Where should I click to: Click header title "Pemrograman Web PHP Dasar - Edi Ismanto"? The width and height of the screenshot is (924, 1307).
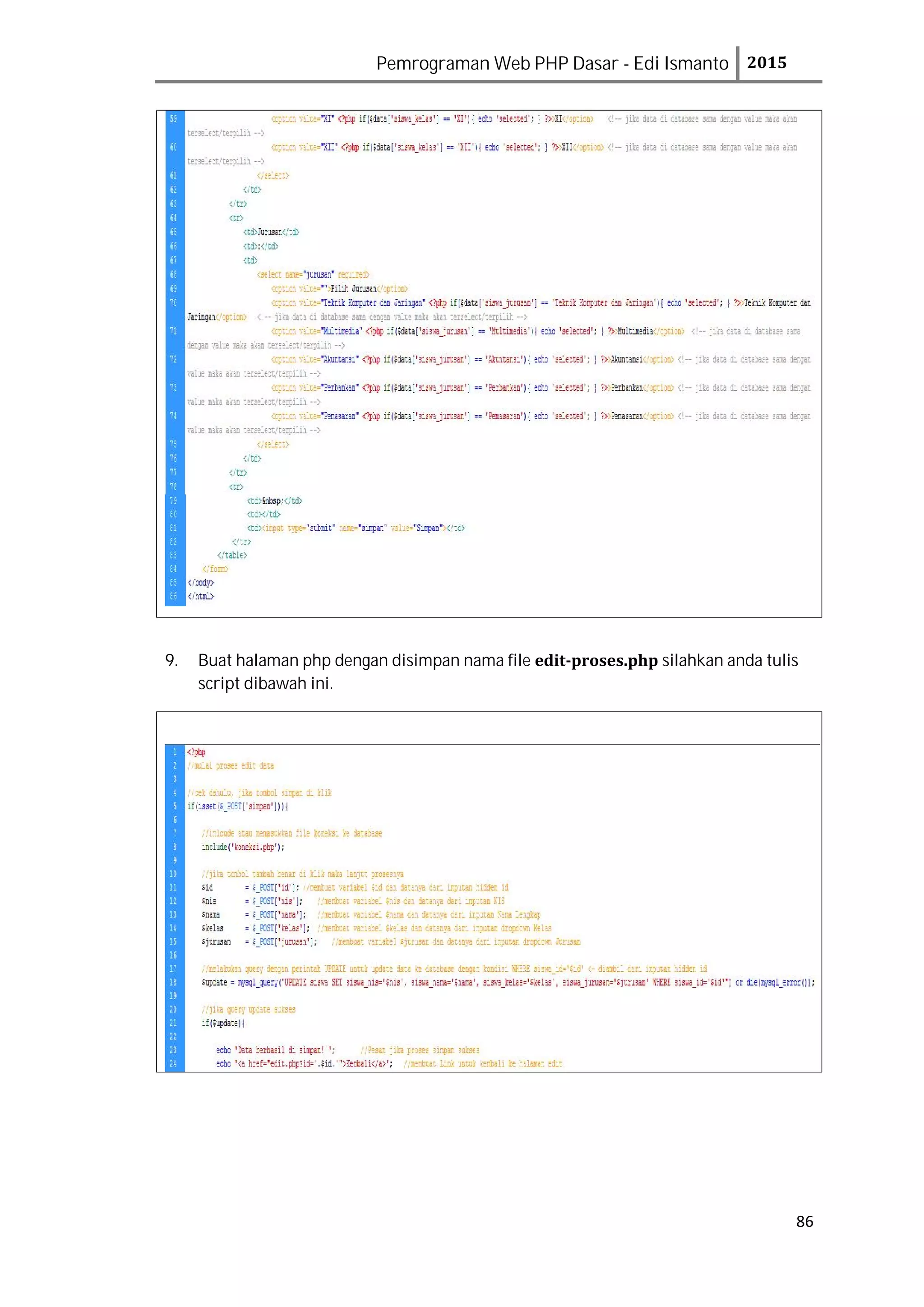coord(552,63)
